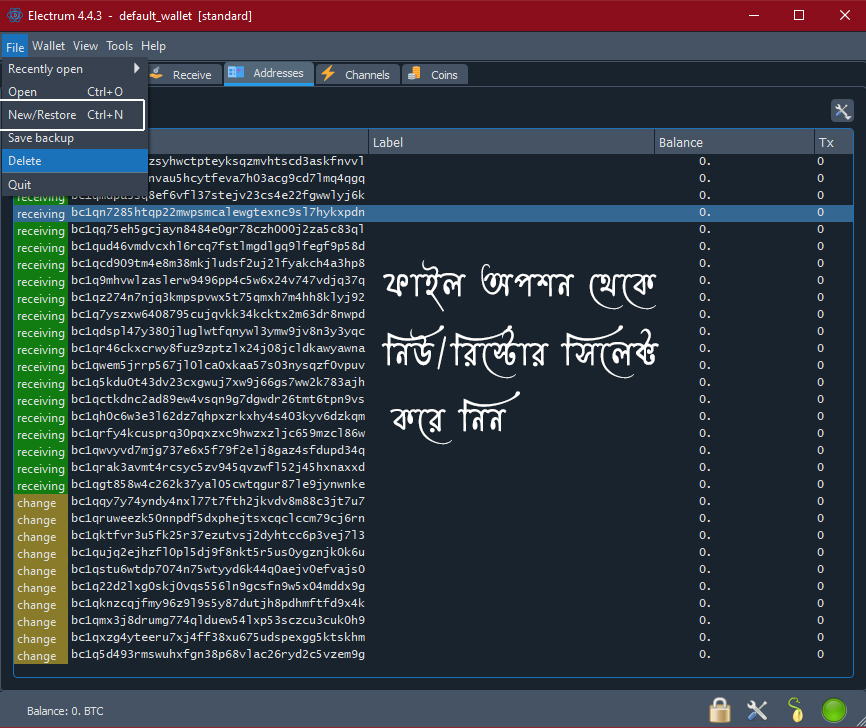Click the seed icon in status bar
The height and width of the screenshot is (728, 866).
pyautogui.click(x=795, y=710)
